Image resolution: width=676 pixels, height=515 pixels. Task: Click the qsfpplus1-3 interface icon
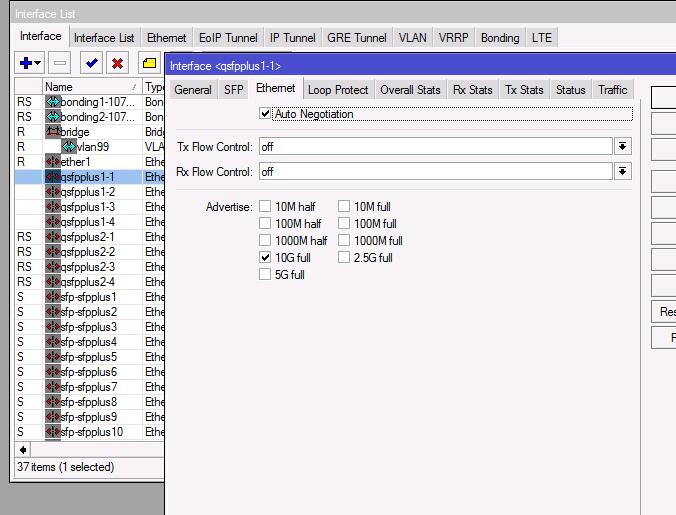[x=53, y=207]
